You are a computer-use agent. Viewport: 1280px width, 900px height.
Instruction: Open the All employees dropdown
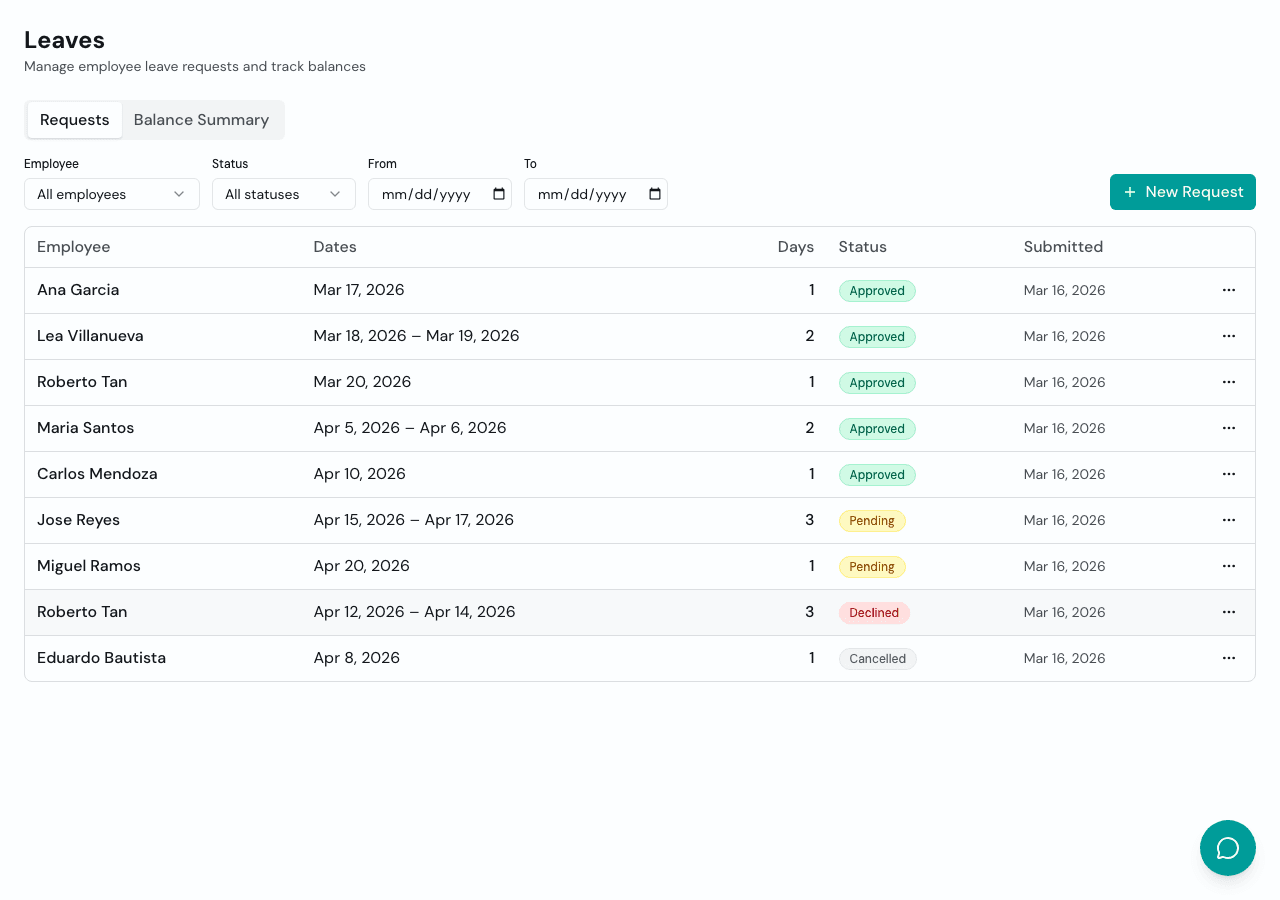(111, 194)
